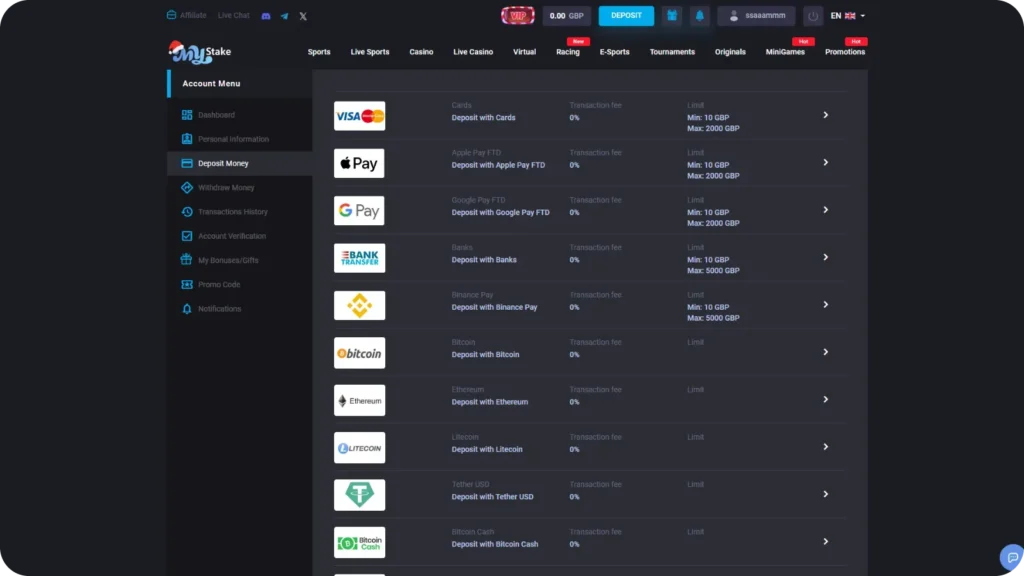
Task: Click the Litecoin logo
Action: [359, 448]
